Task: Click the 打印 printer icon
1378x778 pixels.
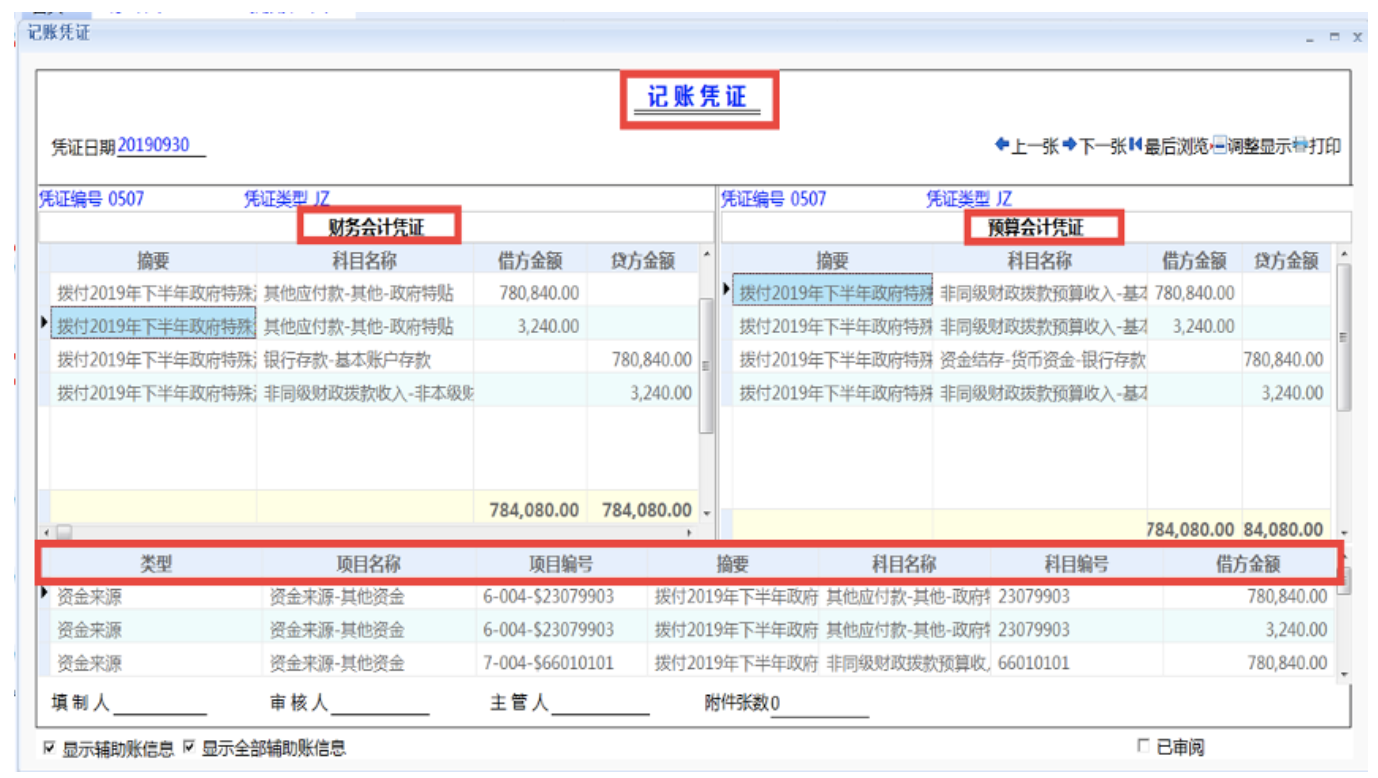Action: click(x=1300, y=146)
